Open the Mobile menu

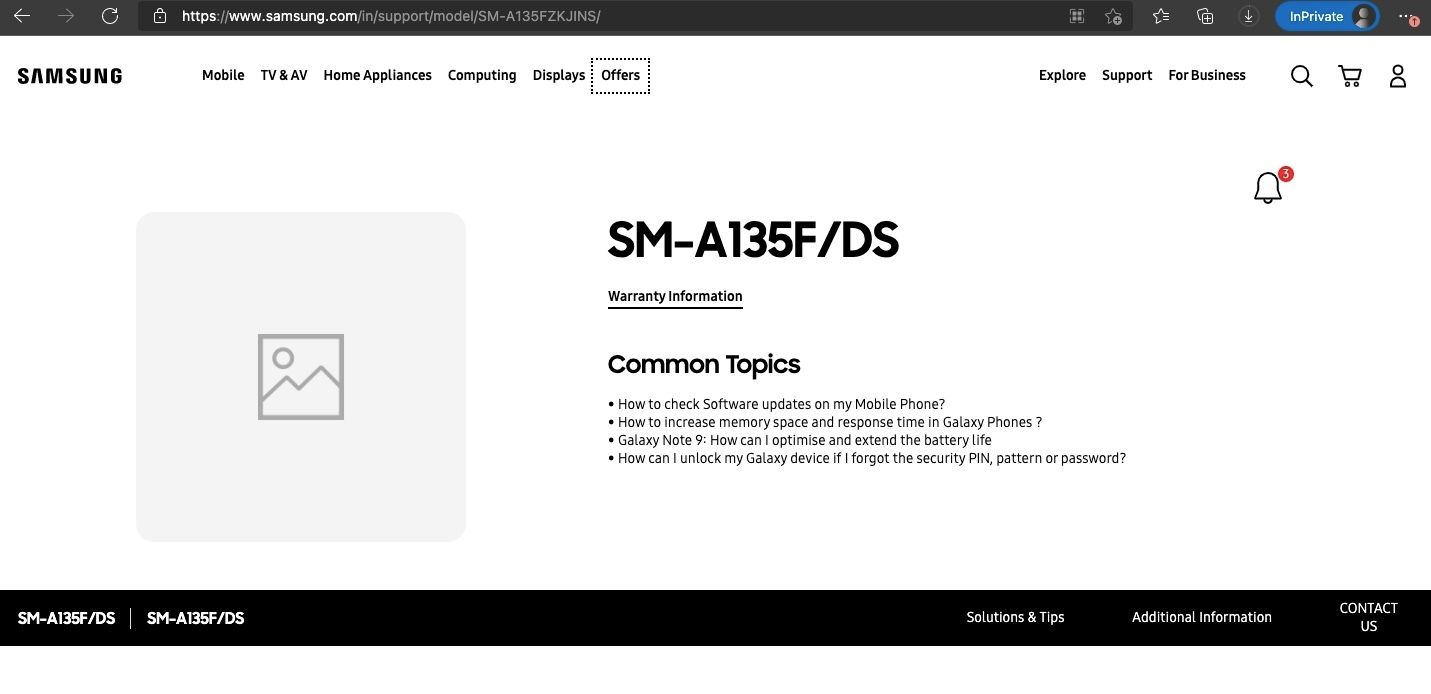pos(223,75)
